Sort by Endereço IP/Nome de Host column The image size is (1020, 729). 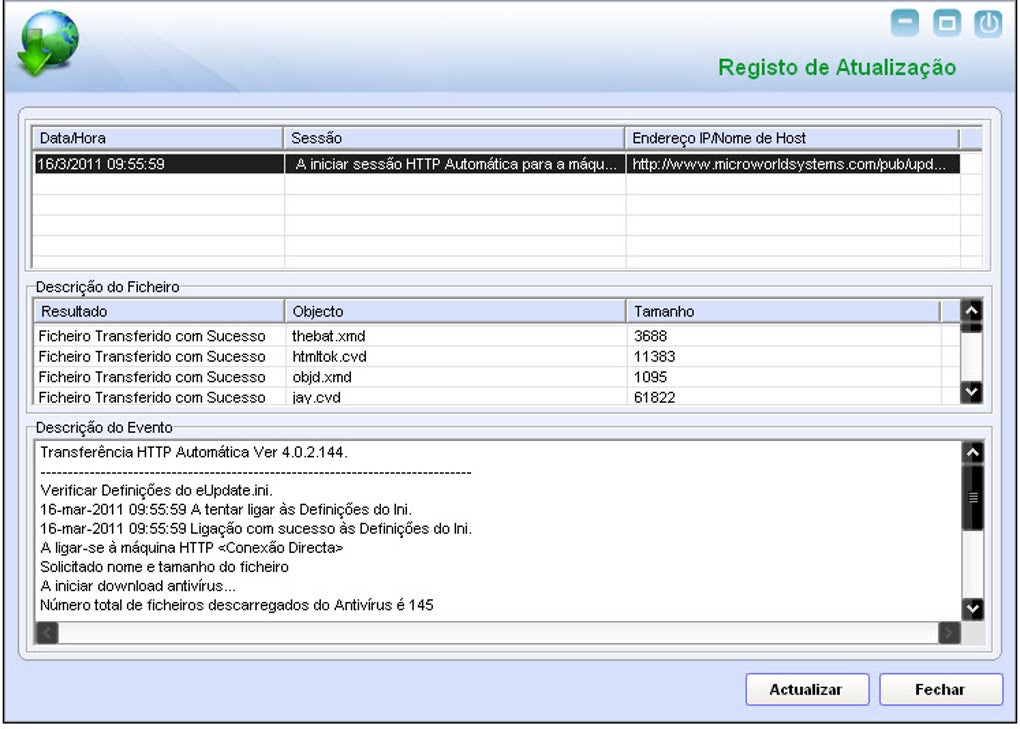tap(792, 138)
